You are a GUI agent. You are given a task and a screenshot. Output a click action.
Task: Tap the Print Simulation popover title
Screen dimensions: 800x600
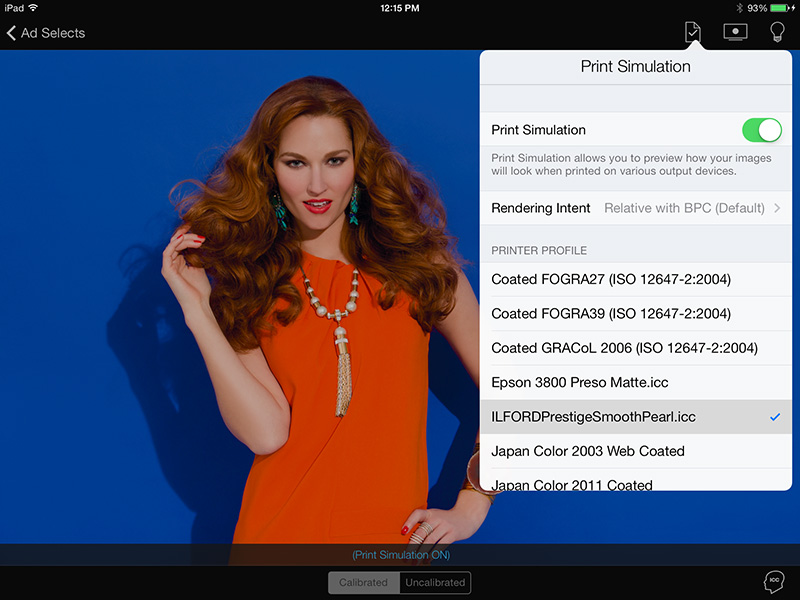click(x=636, y=66)
